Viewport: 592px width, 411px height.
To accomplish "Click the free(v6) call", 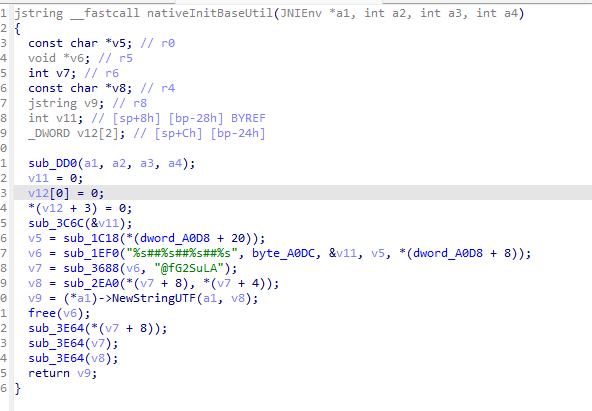I will [59, 313].
